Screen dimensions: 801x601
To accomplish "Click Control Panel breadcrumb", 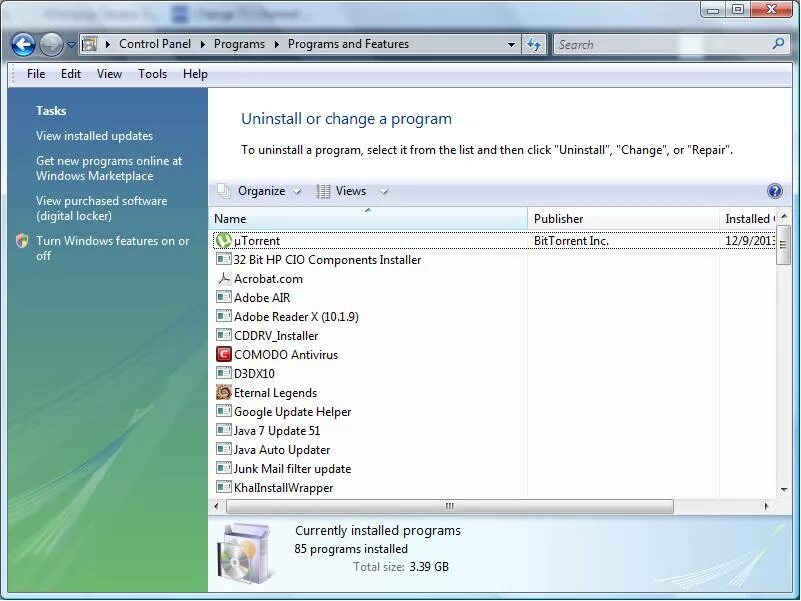I will tap(155, 44).
